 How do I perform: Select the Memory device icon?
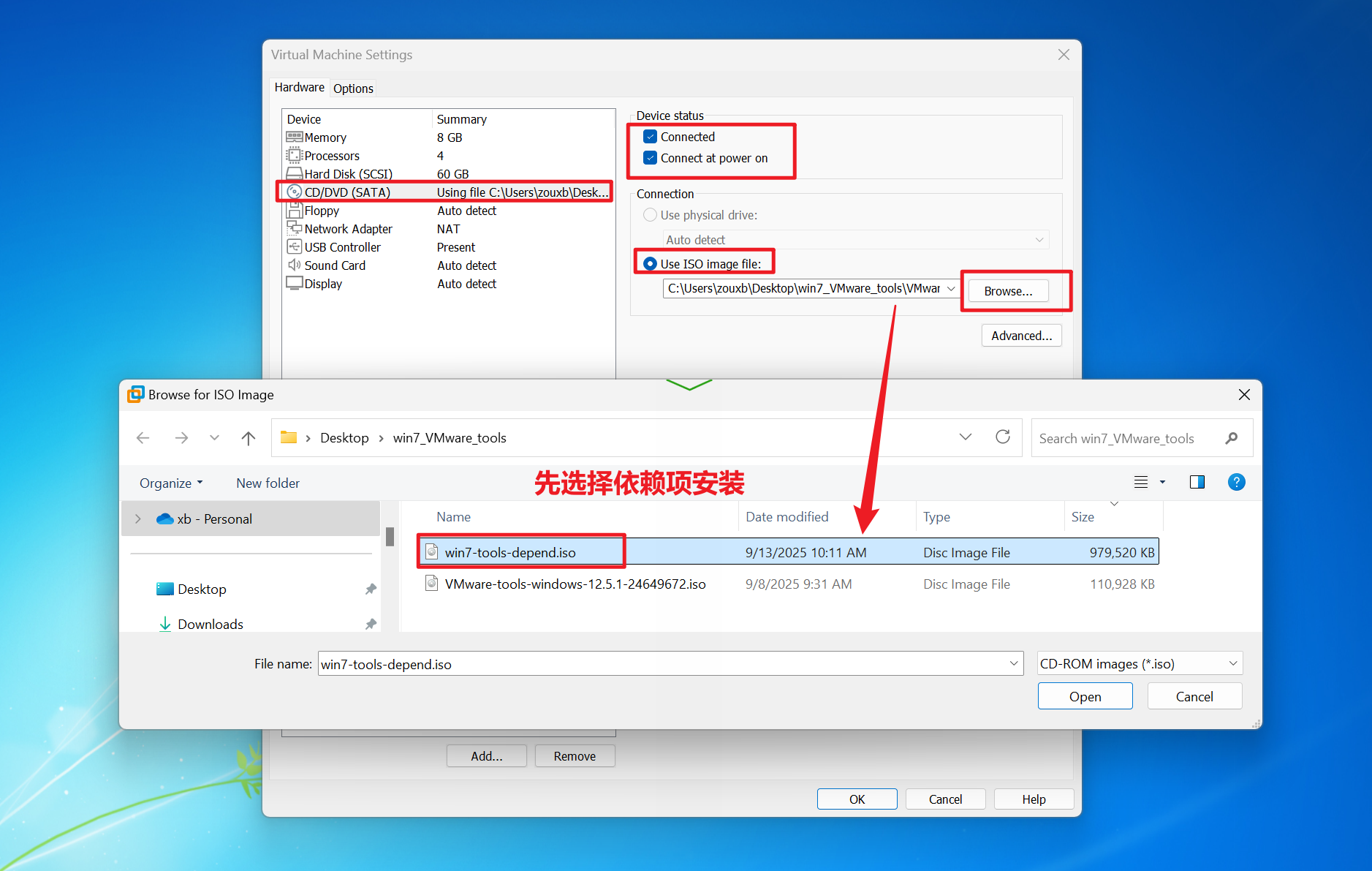[295, 137]
